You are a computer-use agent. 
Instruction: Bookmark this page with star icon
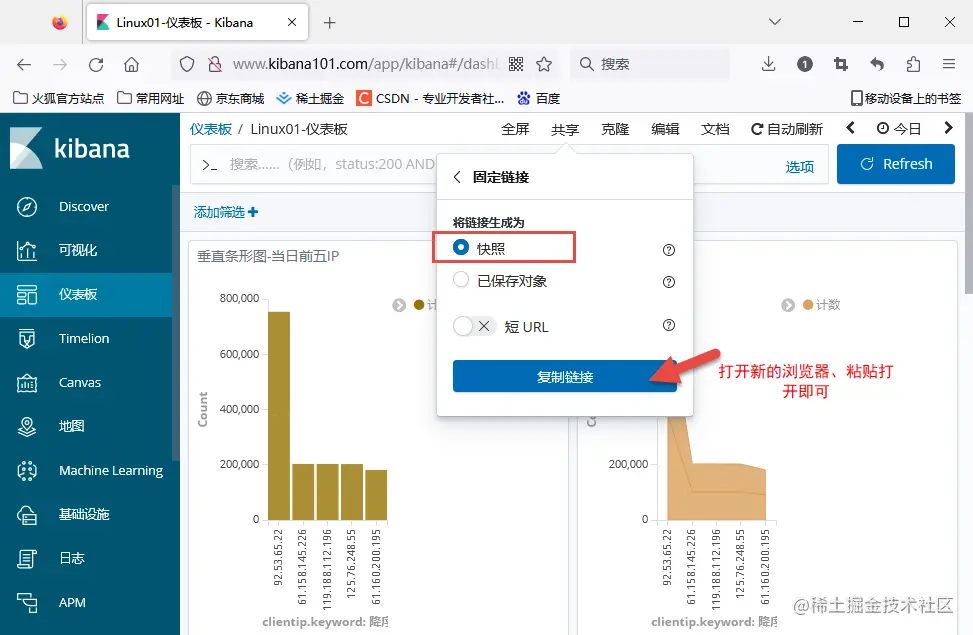tap(544, 64)
